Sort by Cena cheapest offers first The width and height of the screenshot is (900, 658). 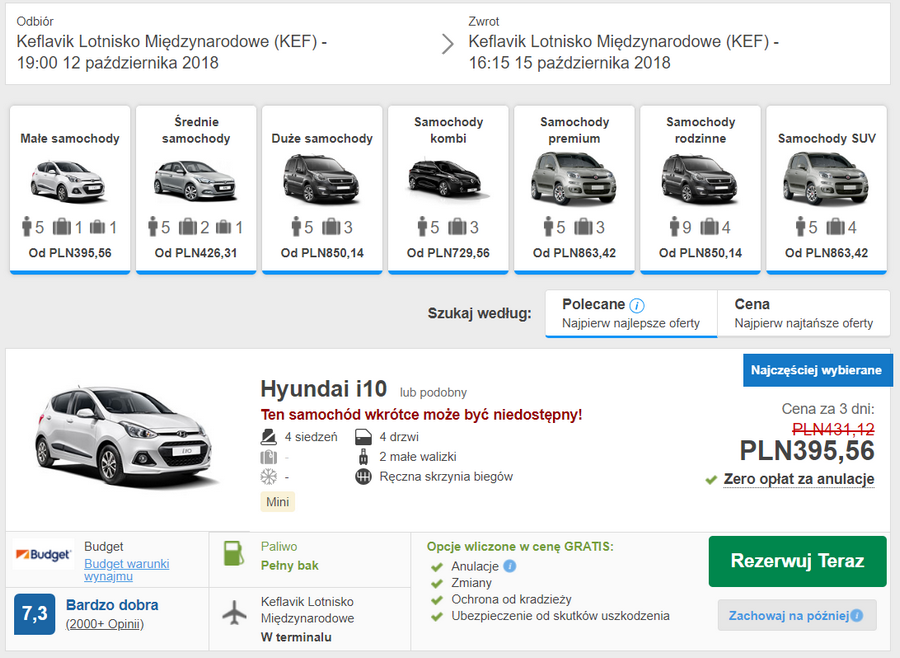(x=804, y=313)
